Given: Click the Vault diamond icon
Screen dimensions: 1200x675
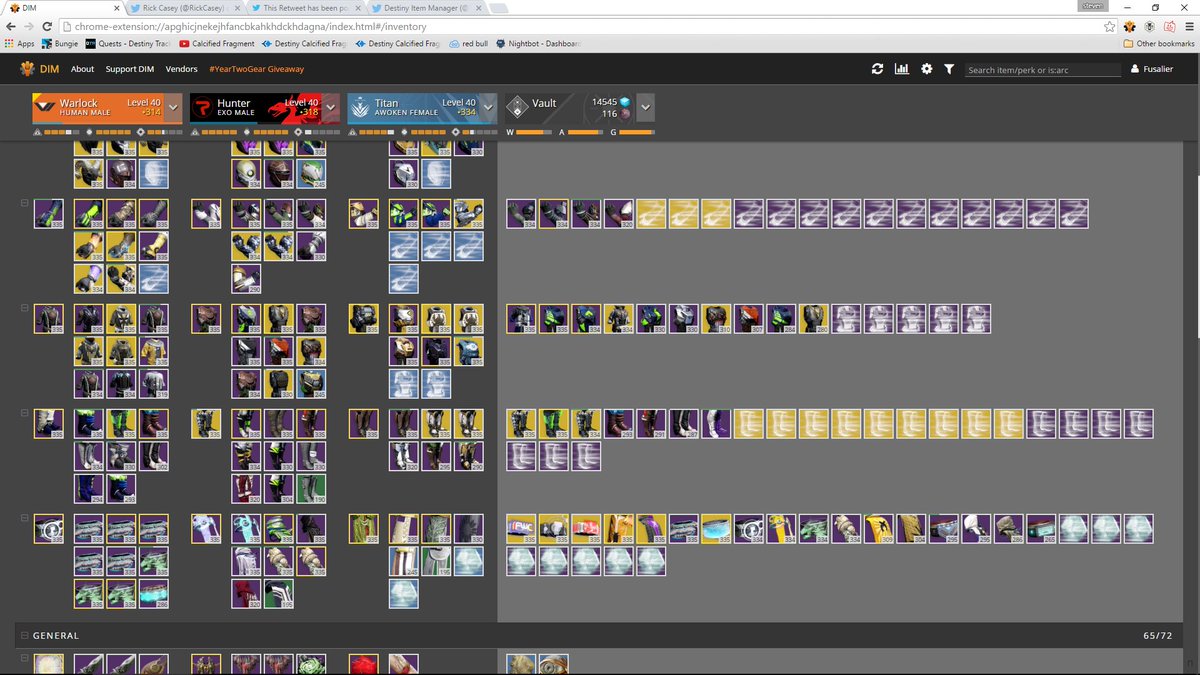Looking at the screenshot, I should click(518, 108).
